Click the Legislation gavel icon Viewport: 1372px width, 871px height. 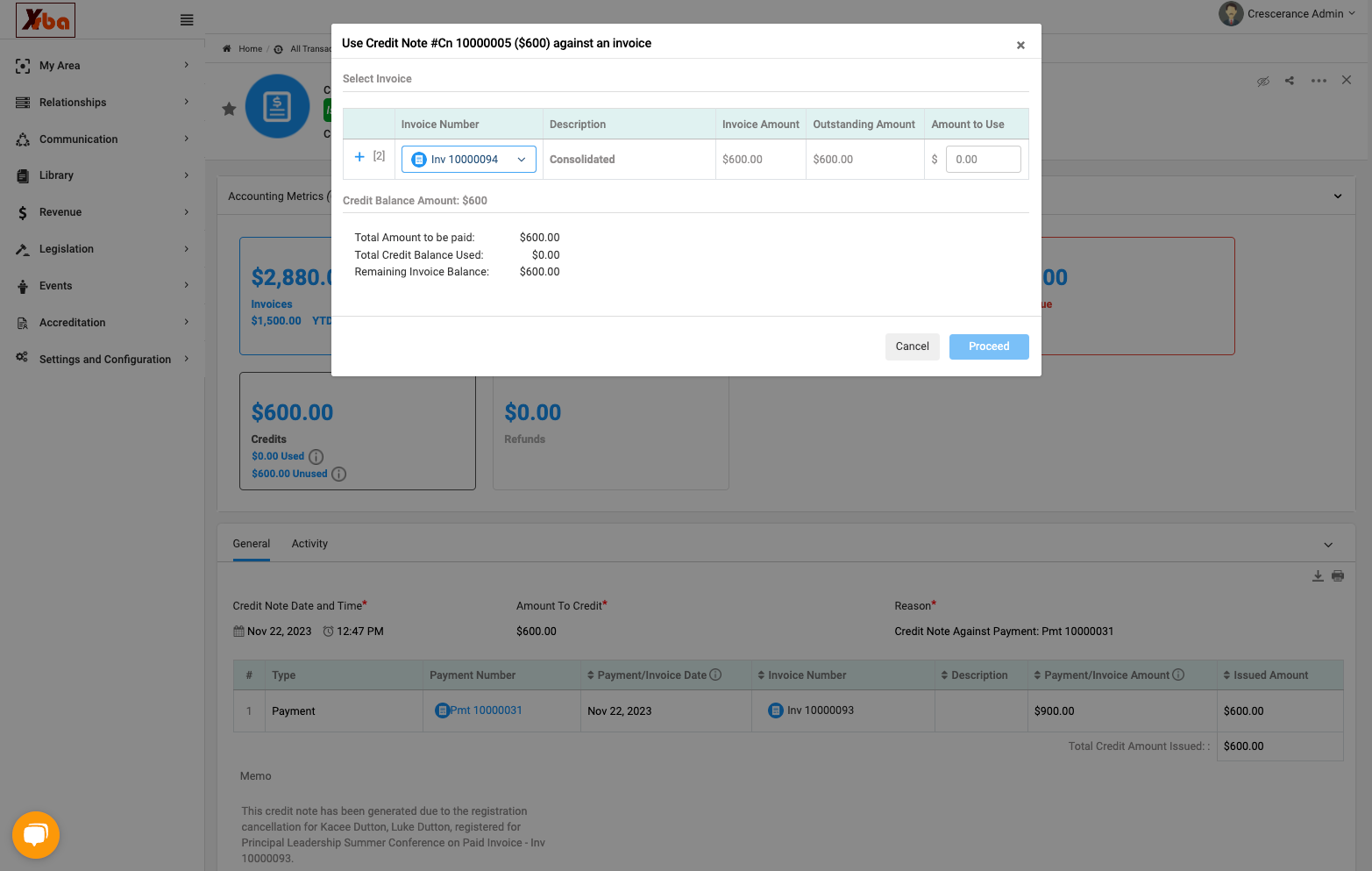pos(23,249)
